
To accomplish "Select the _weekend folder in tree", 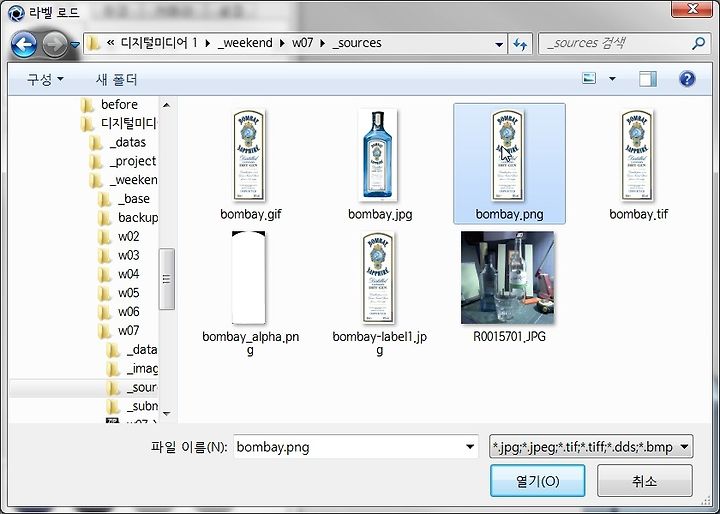I will (122, 180).
